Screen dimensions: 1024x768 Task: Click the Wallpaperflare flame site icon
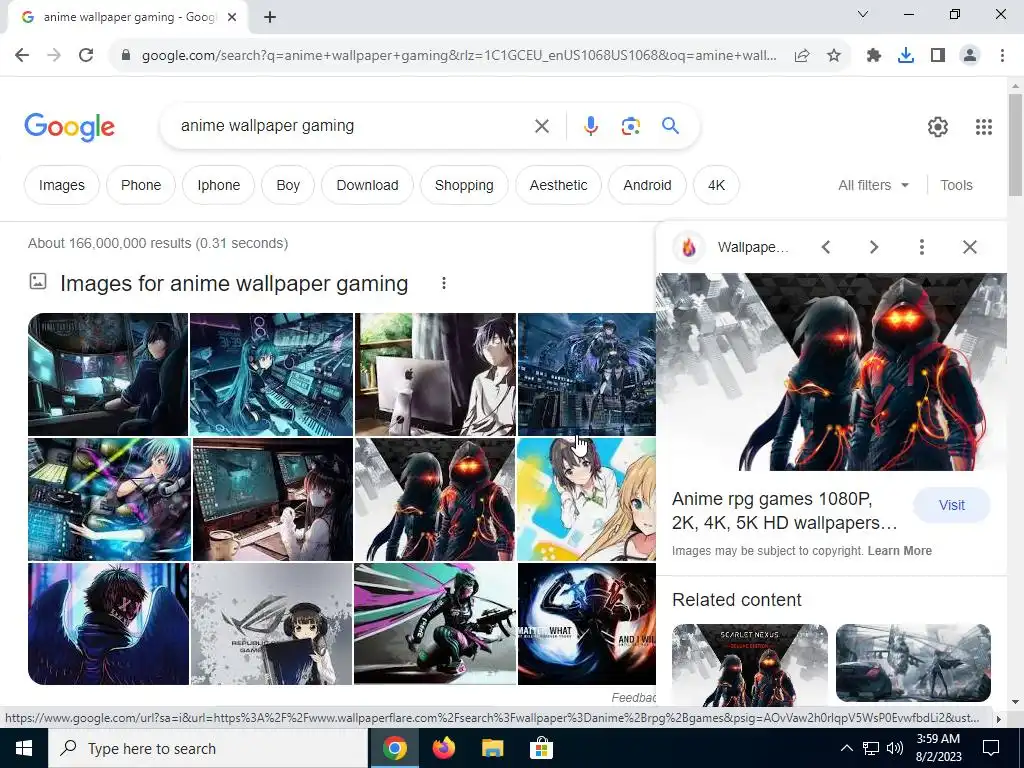click(x=688, y=247)
